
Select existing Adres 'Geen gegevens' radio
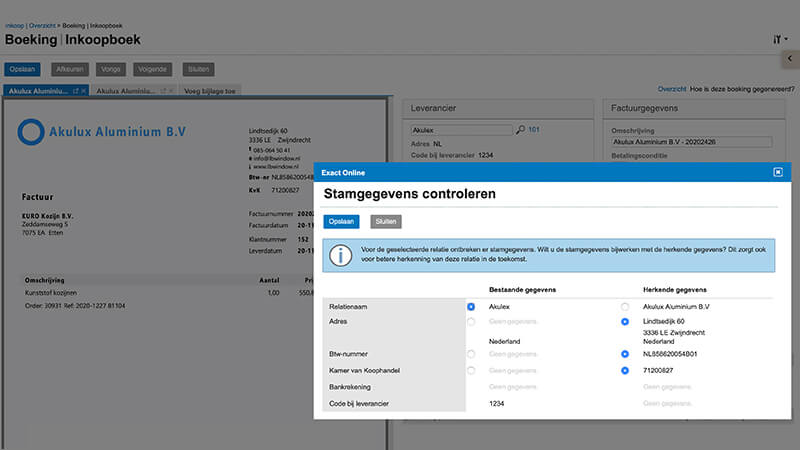coord(471,321)
